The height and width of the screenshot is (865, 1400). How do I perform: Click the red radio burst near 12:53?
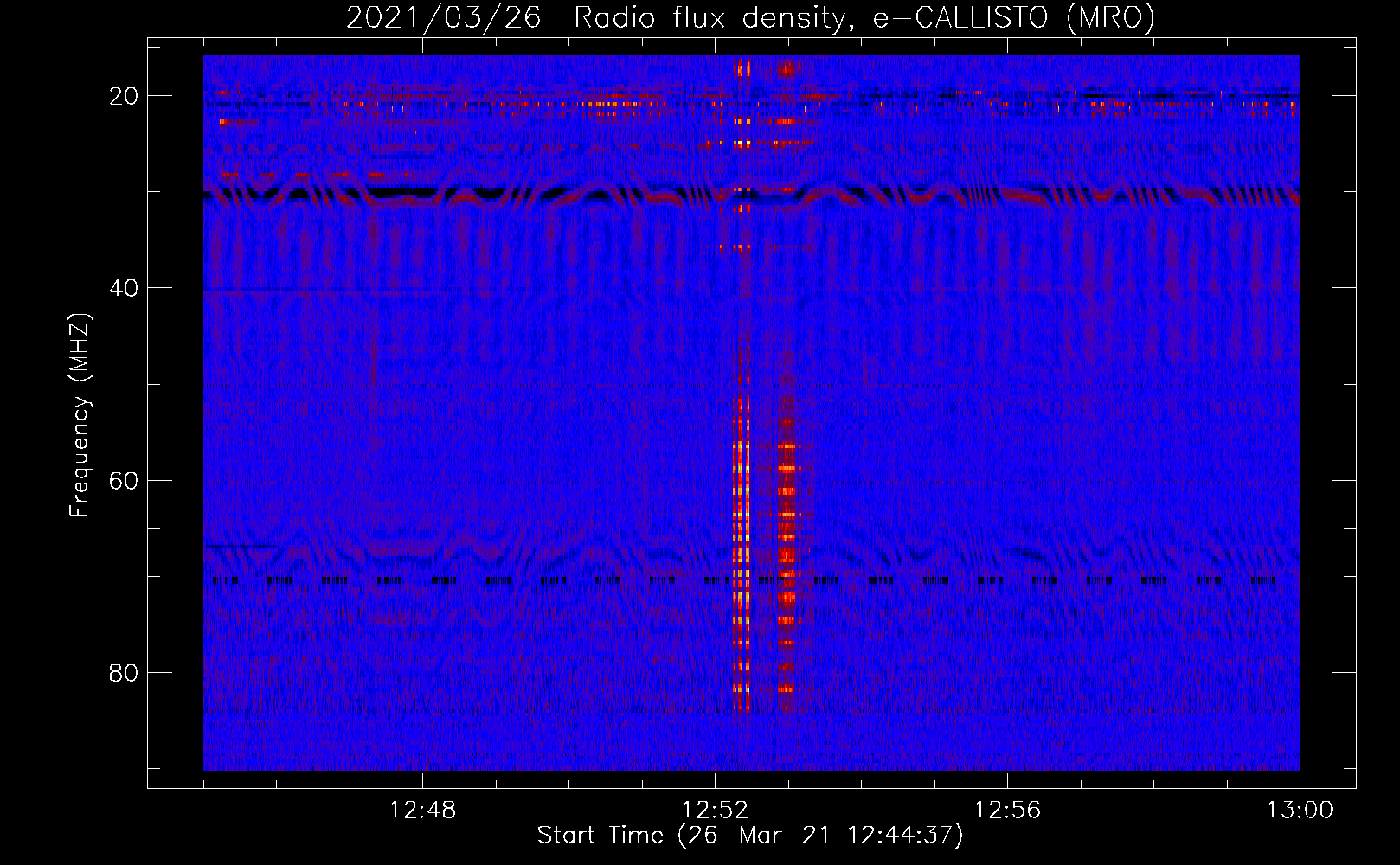click(786, 554)
